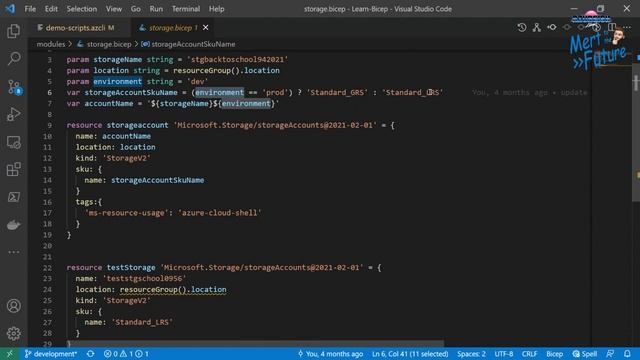This screenshot has width=640, height=360.
Task: Open editor More Actions ellipsis
Action: [x=627, y=27]
